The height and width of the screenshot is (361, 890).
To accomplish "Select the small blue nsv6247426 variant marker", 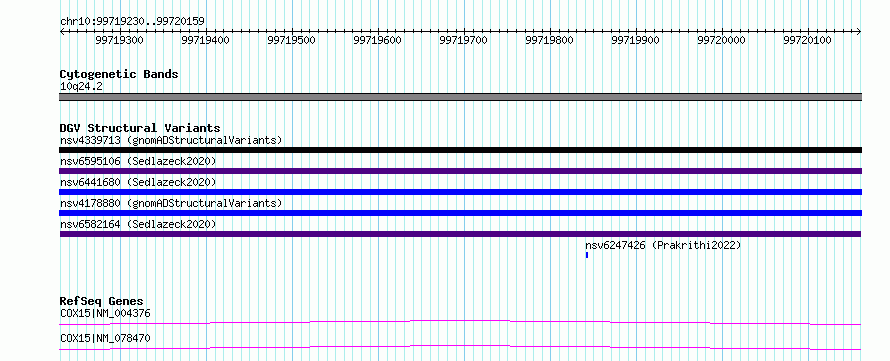I will pos(587,255).
